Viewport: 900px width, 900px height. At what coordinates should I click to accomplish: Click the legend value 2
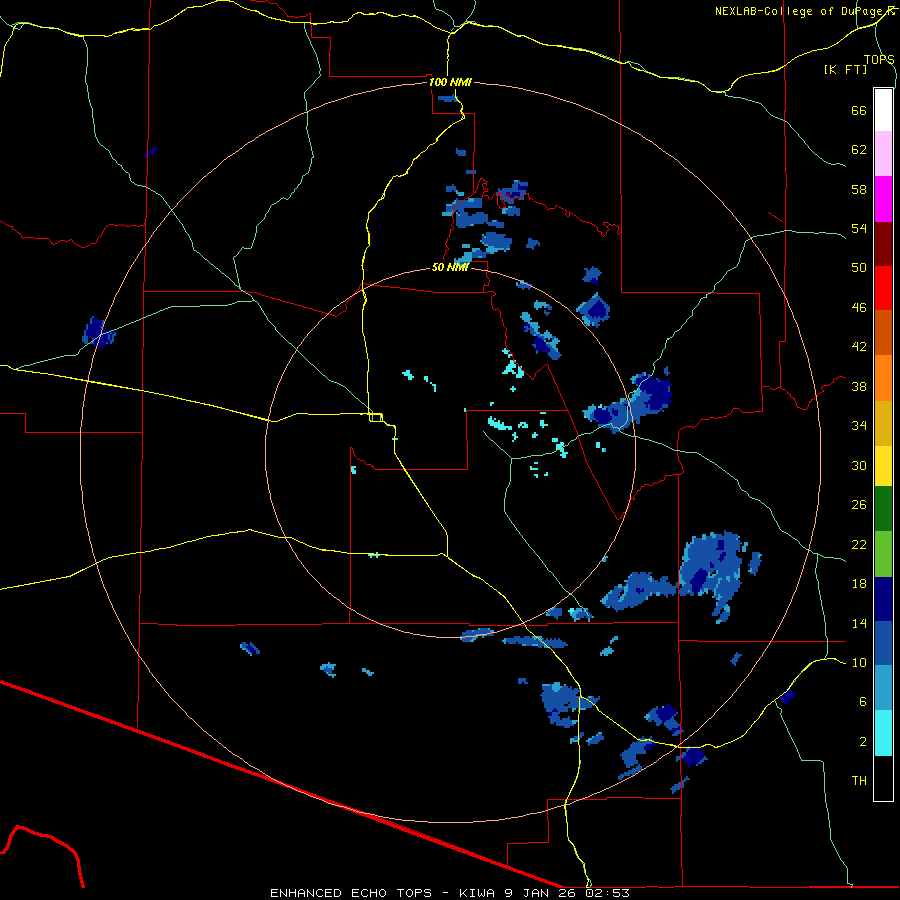(863, 742)
